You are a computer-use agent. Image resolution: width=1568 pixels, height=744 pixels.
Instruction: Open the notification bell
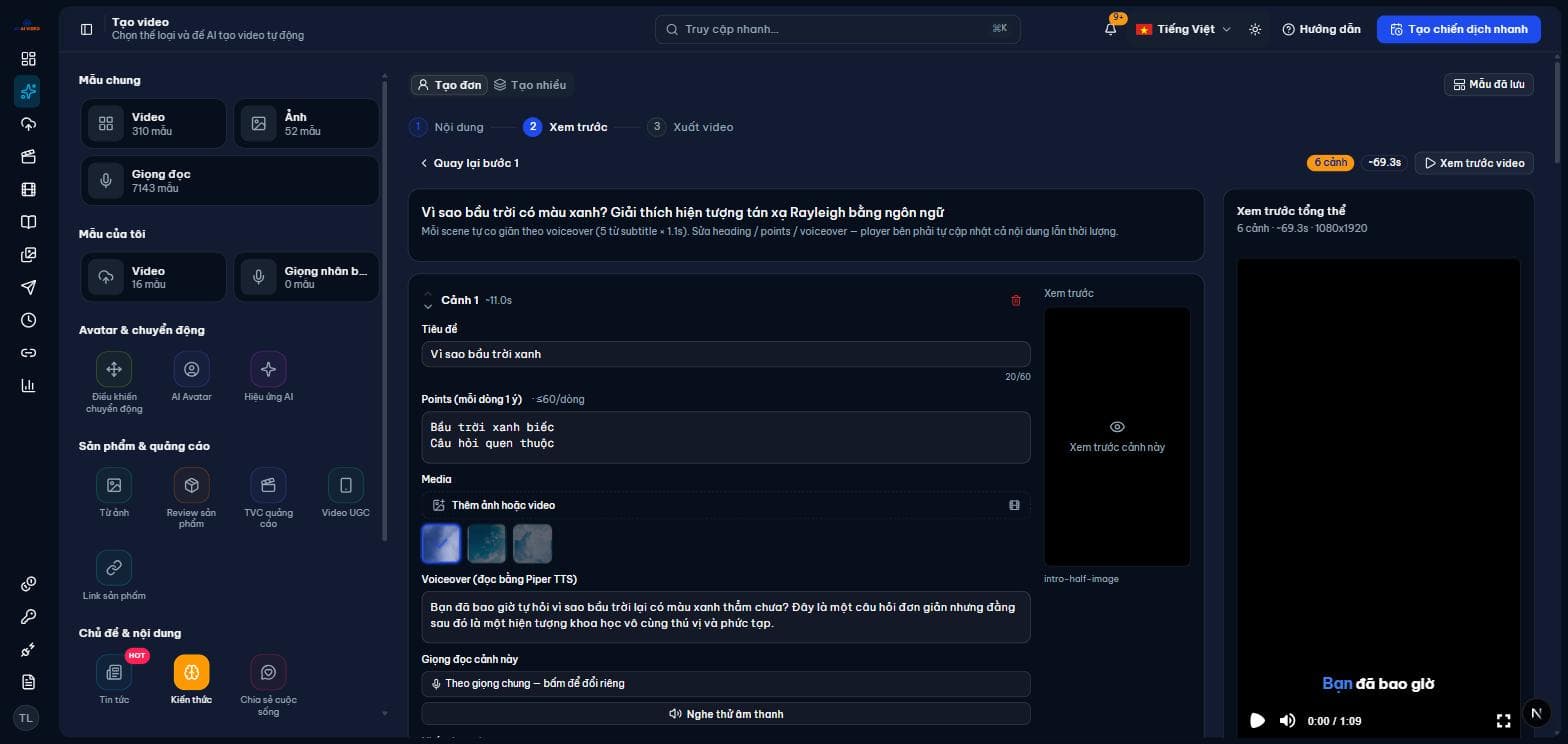point(1111,29)
